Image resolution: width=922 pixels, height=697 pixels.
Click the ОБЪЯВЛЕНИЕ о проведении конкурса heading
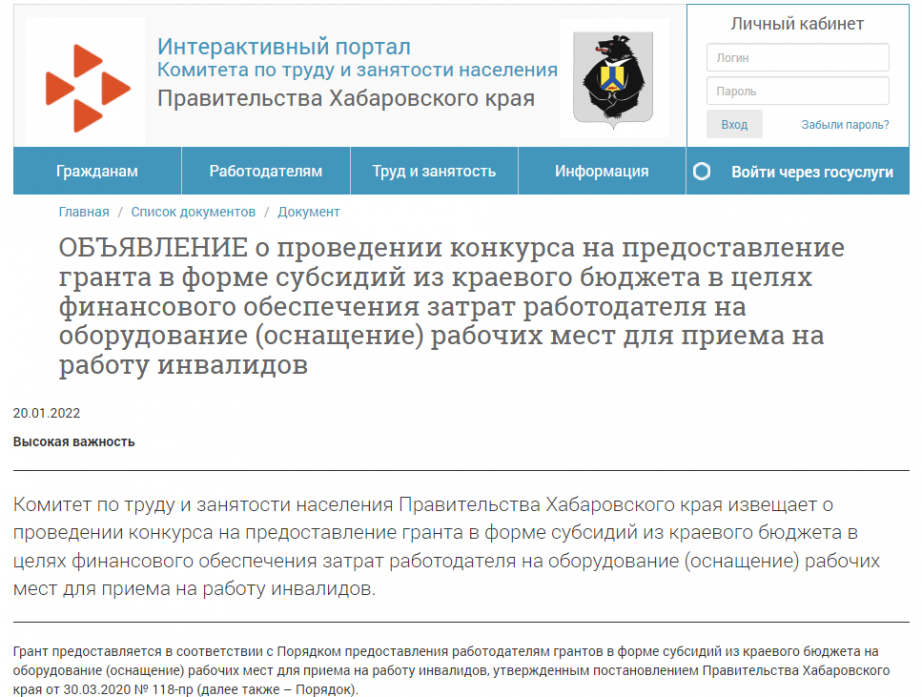pos(452,306)
